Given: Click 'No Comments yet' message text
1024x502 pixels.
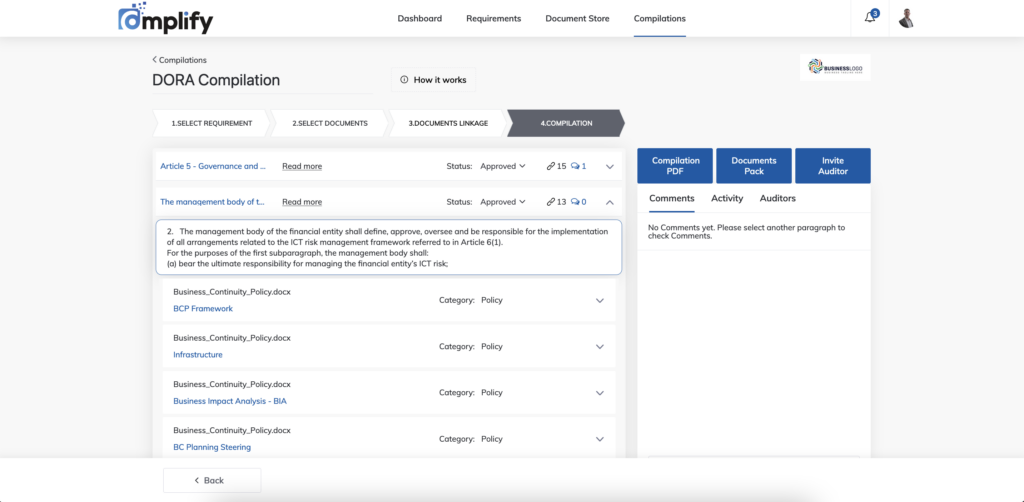Looking at the screenshot, I should click(746, 232).
